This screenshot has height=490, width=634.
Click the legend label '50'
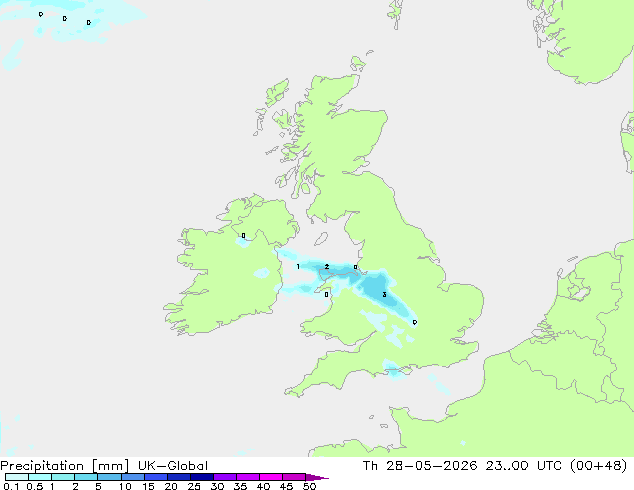pos(309,486)
